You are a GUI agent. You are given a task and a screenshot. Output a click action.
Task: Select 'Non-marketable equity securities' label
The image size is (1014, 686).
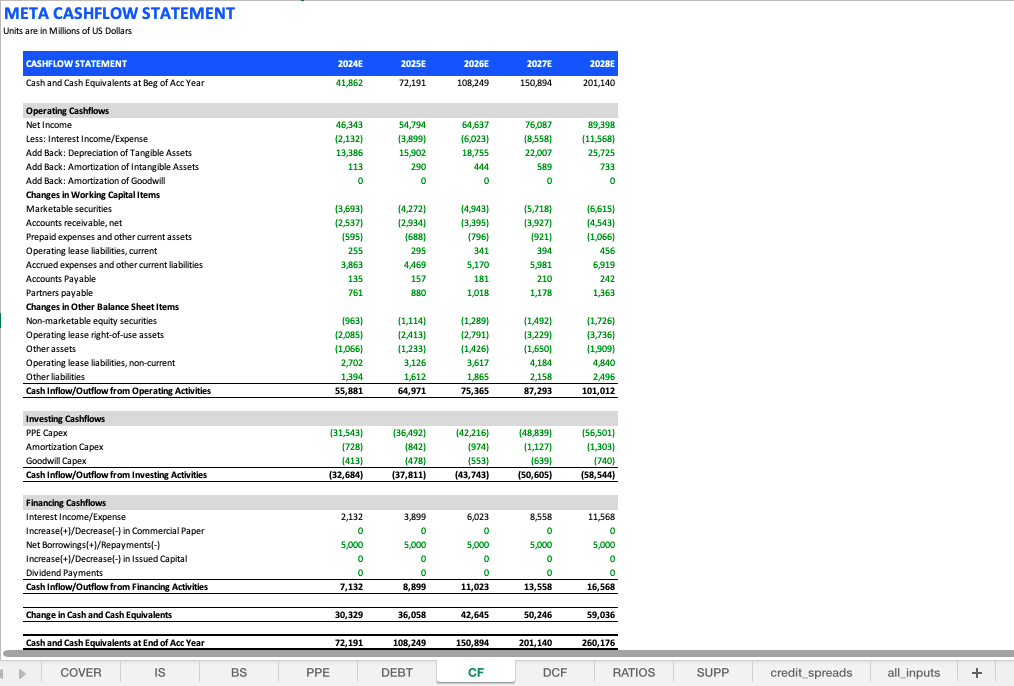coord(91,321)
